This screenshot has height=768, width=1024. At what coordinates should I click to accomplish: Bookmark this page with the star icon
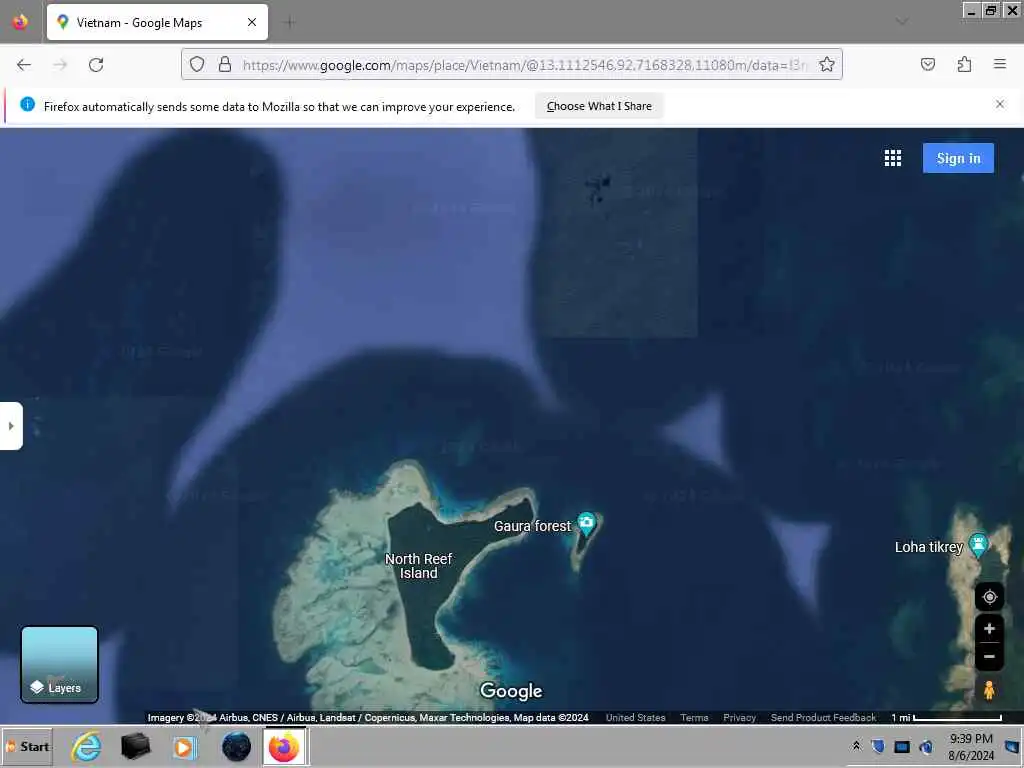click(827, 64)
